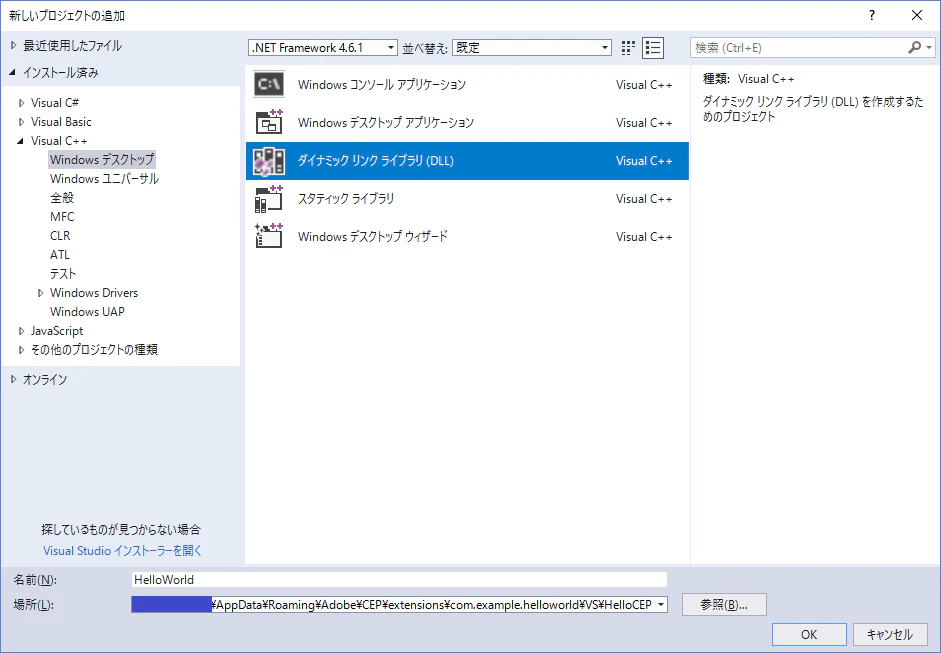Open the help question mark button

click(x=871, y=16)
